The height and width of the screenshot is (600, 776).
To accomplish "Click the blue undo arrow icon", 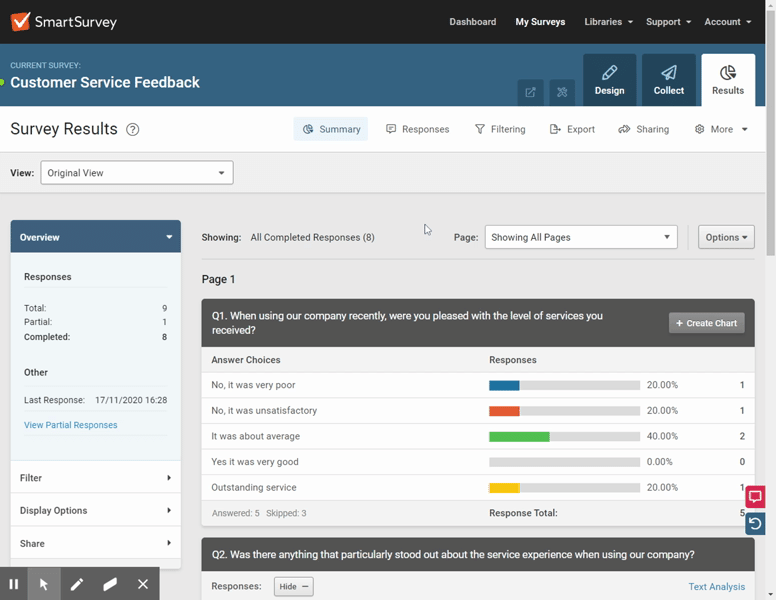I will click(755, 524).
